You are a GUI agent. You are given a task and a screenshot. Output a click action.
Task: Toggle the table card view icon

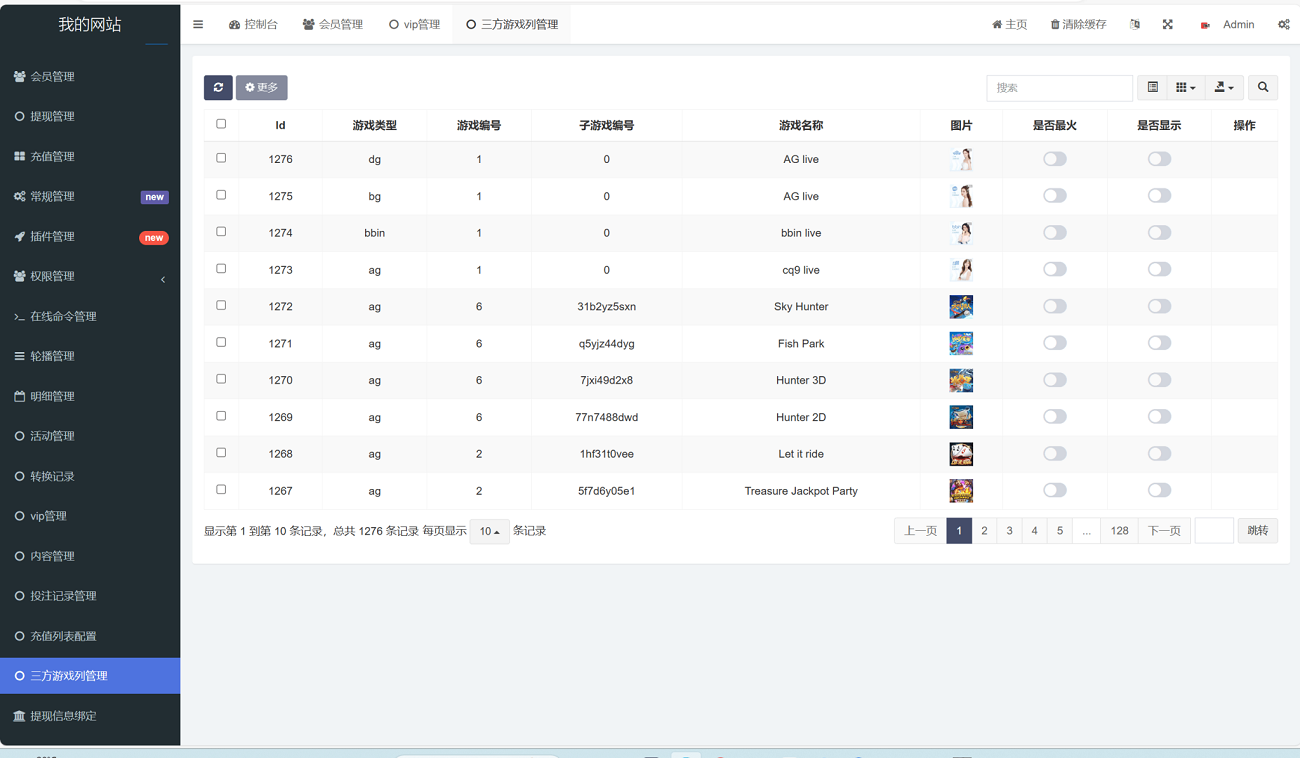click(1152, 88)
